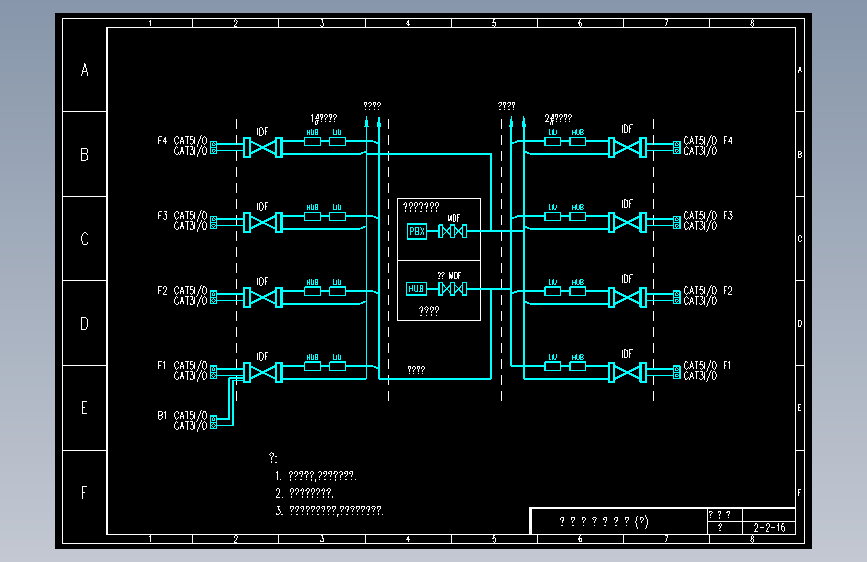867x562 pixels.
Task: Select column number 4 on the top border
Action: point(408,23)
